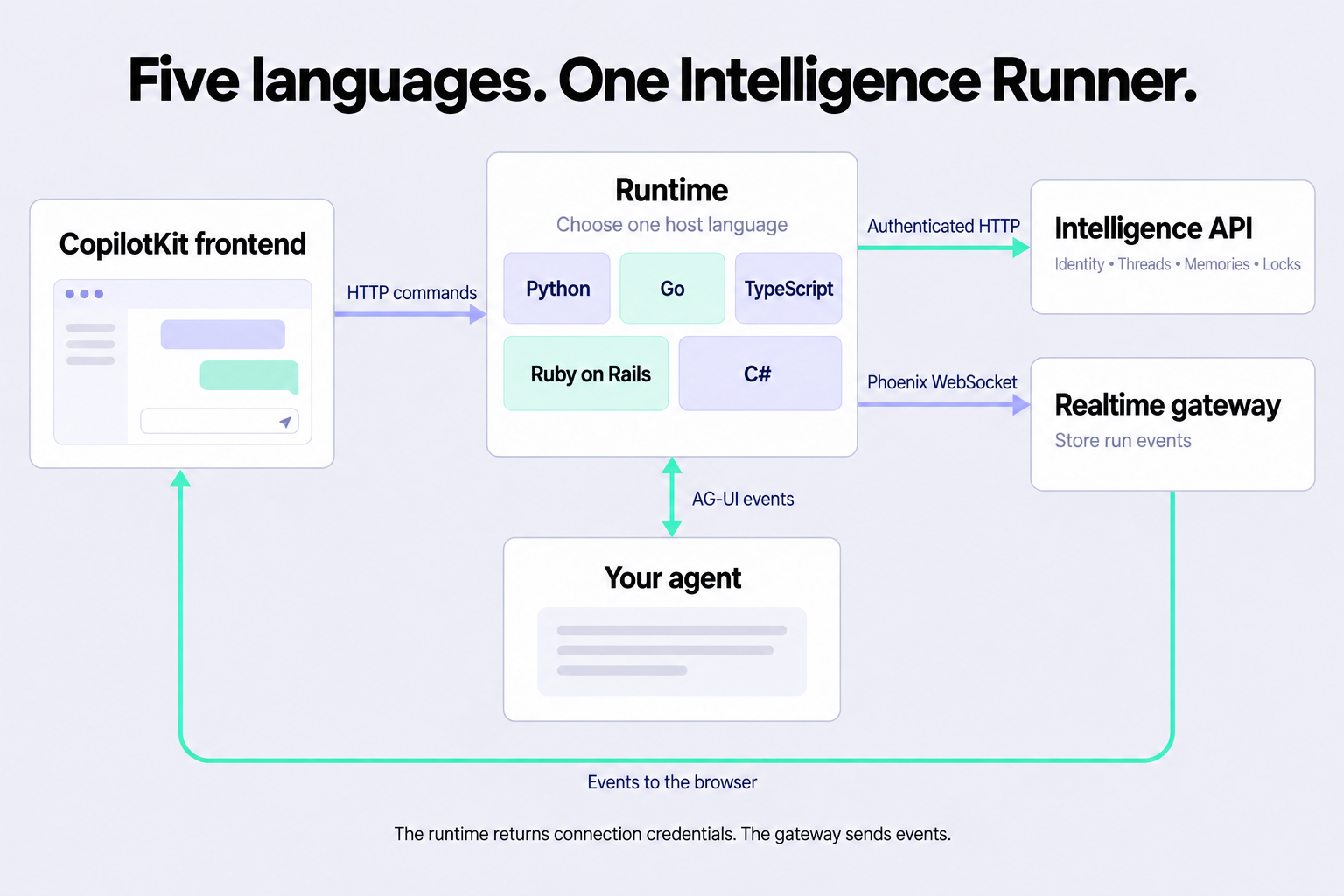Click "Choose one host language" subtitle
This screenshot has width=1344, height=896.
tap(672, 225)
